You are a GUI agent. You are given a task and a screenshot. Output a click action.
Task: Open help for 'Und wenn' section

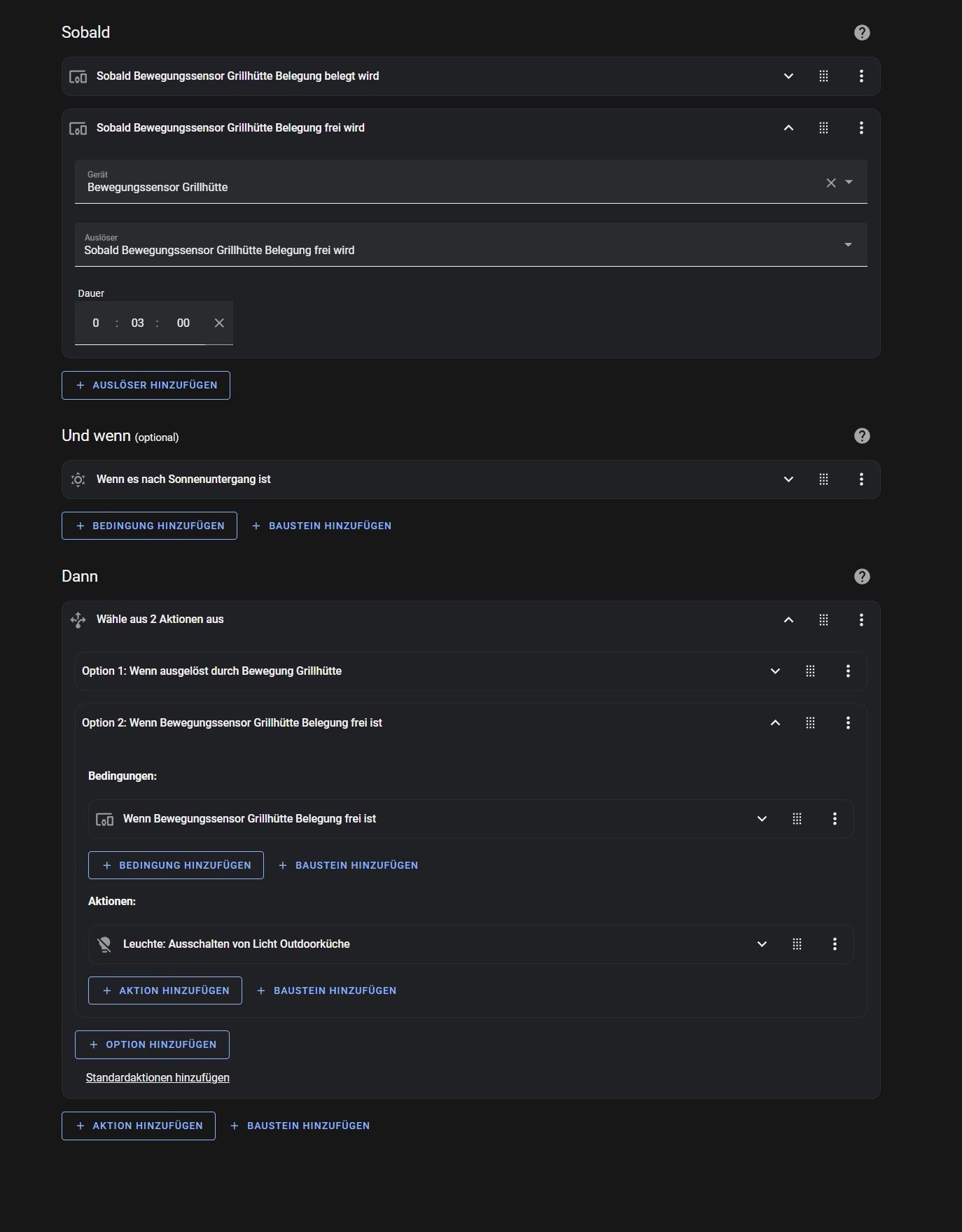[x=862, y=436]
